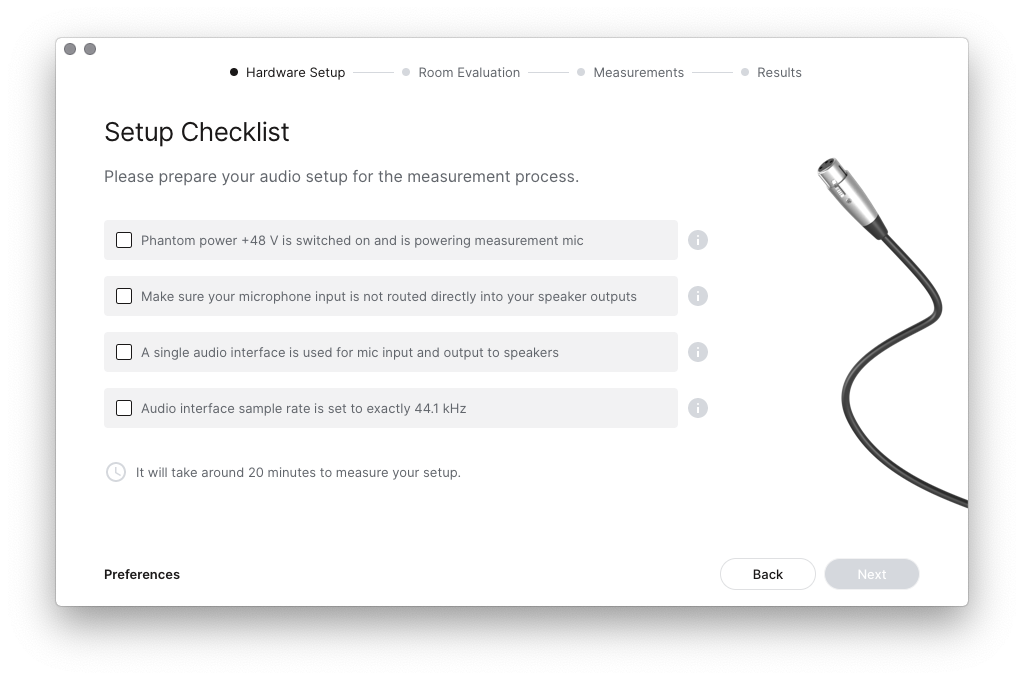
Task: Open info icon for microphone routing item
Action: (697, 297)
